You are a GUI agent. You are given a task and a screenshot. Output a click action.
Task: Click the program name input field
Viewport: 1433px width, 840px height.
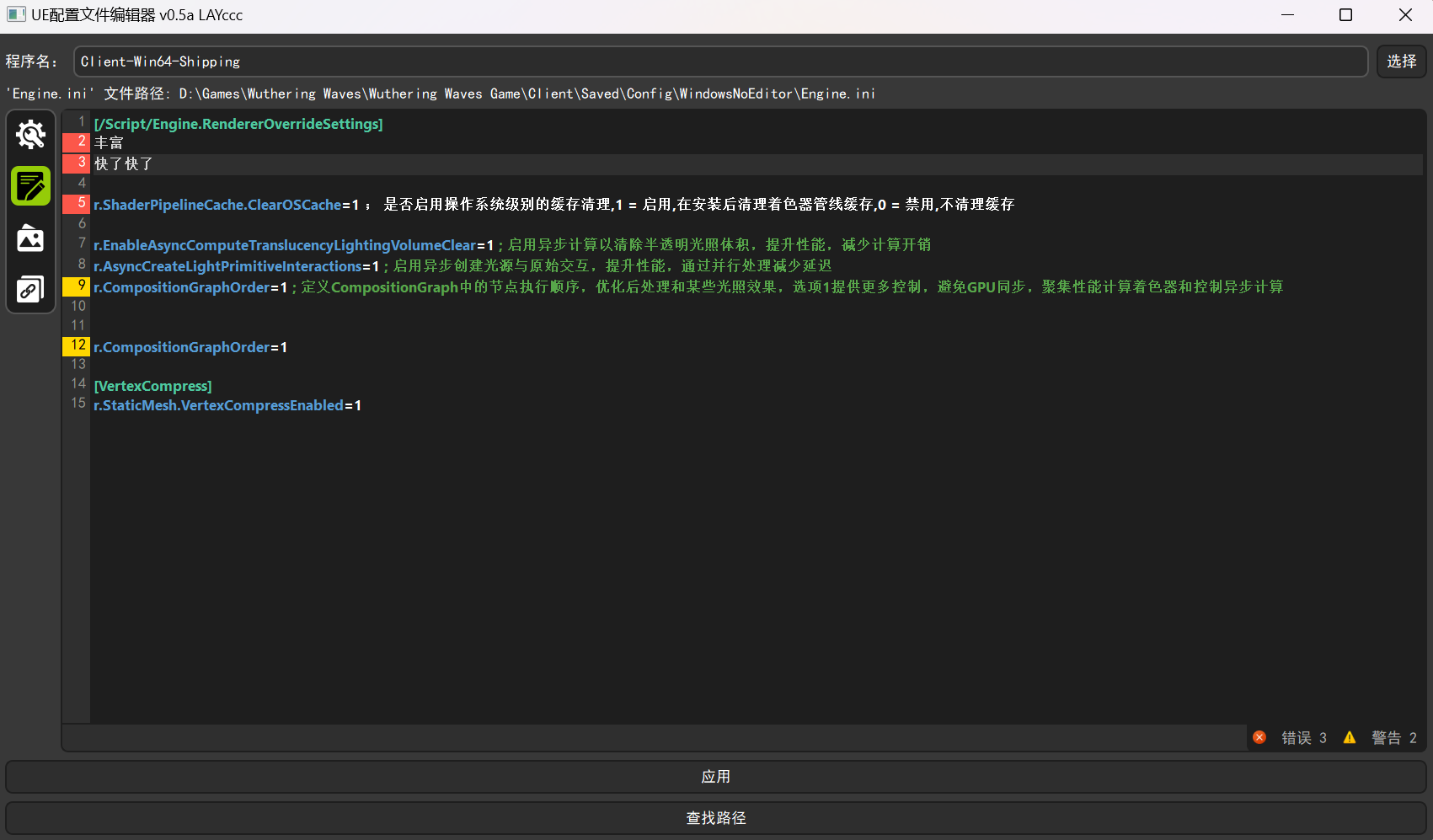coord(720,62)
